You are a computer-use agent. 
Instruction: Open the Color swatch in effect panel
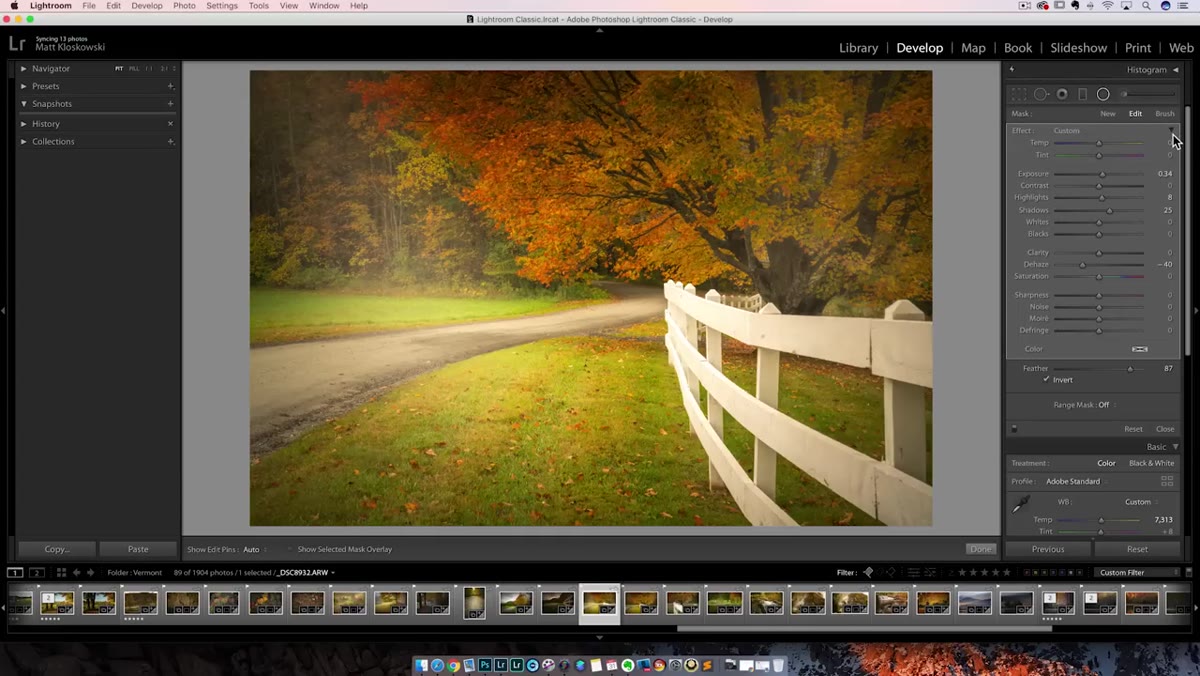tap(1139, 349)
